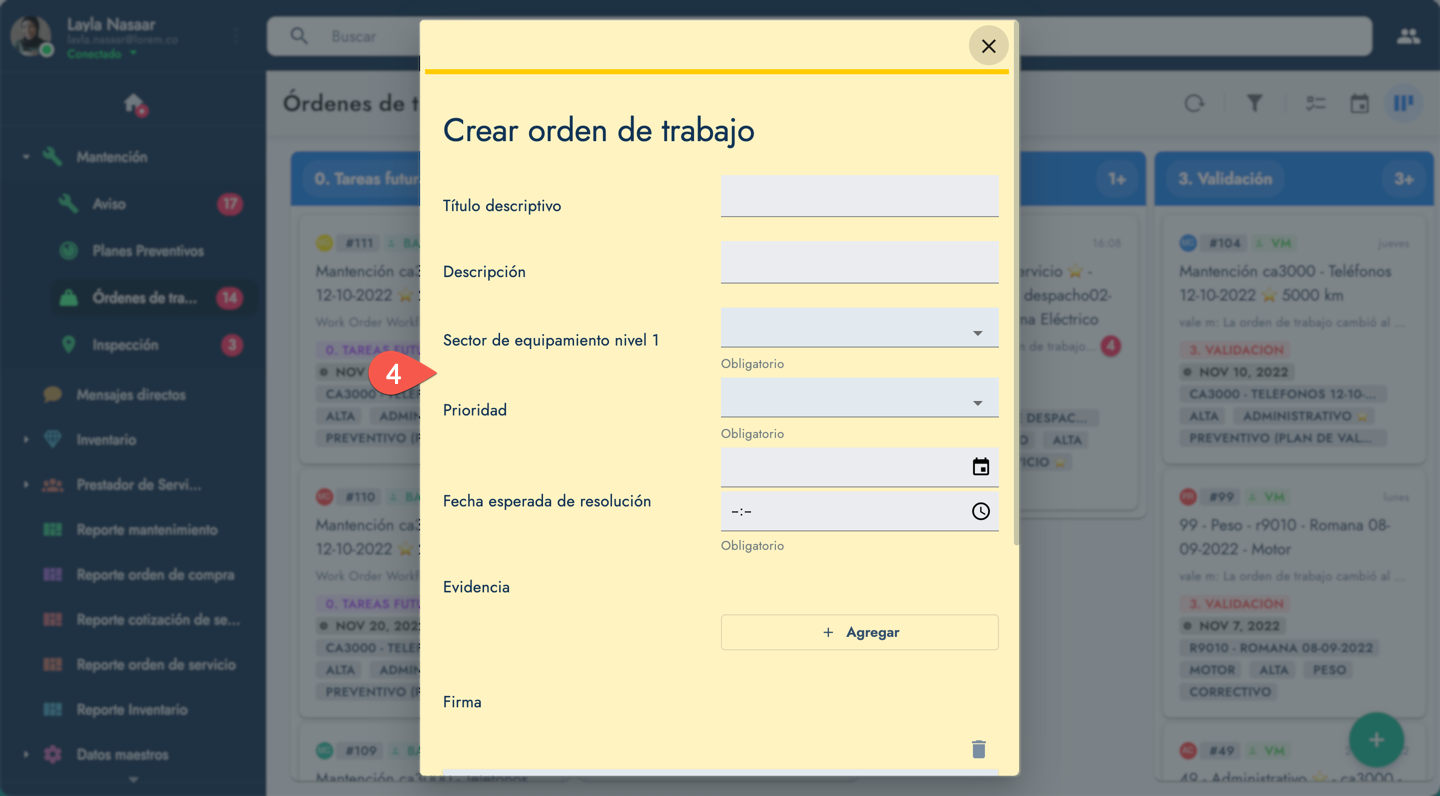Click Layla Nasaar's profile avatar
This screenshot has width=1440, height=796.
click(x=31, y=36)
